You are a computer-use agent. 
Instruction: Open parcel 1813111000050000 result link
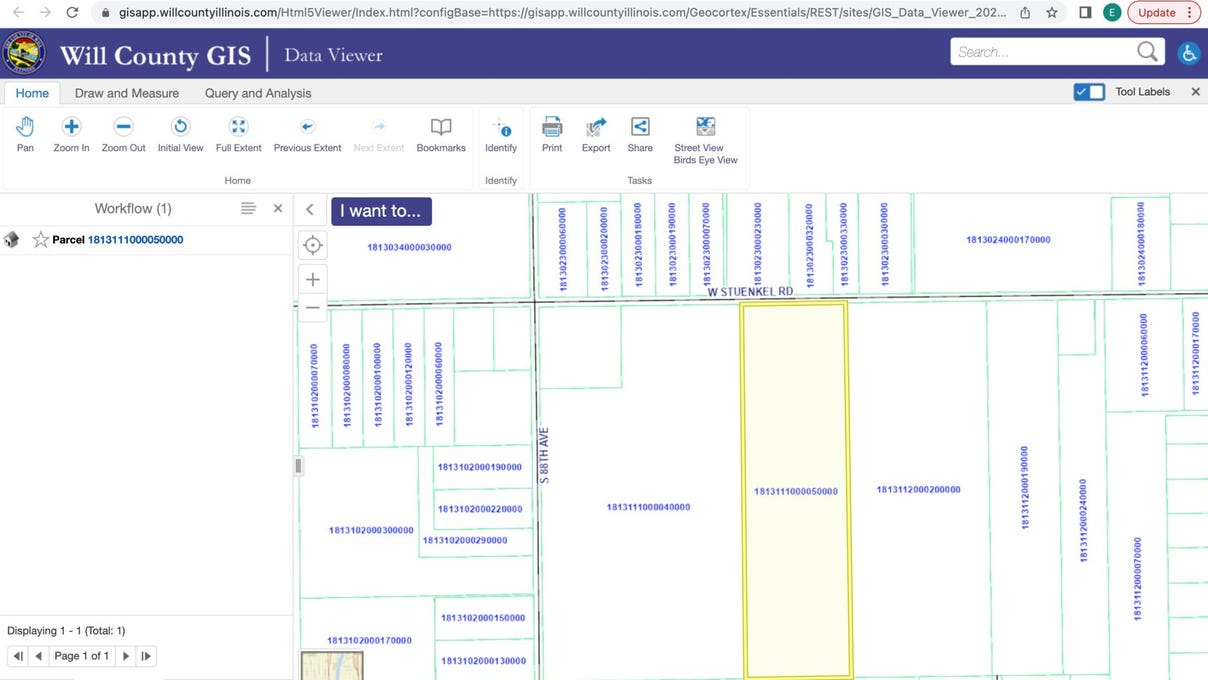point(135,240)
